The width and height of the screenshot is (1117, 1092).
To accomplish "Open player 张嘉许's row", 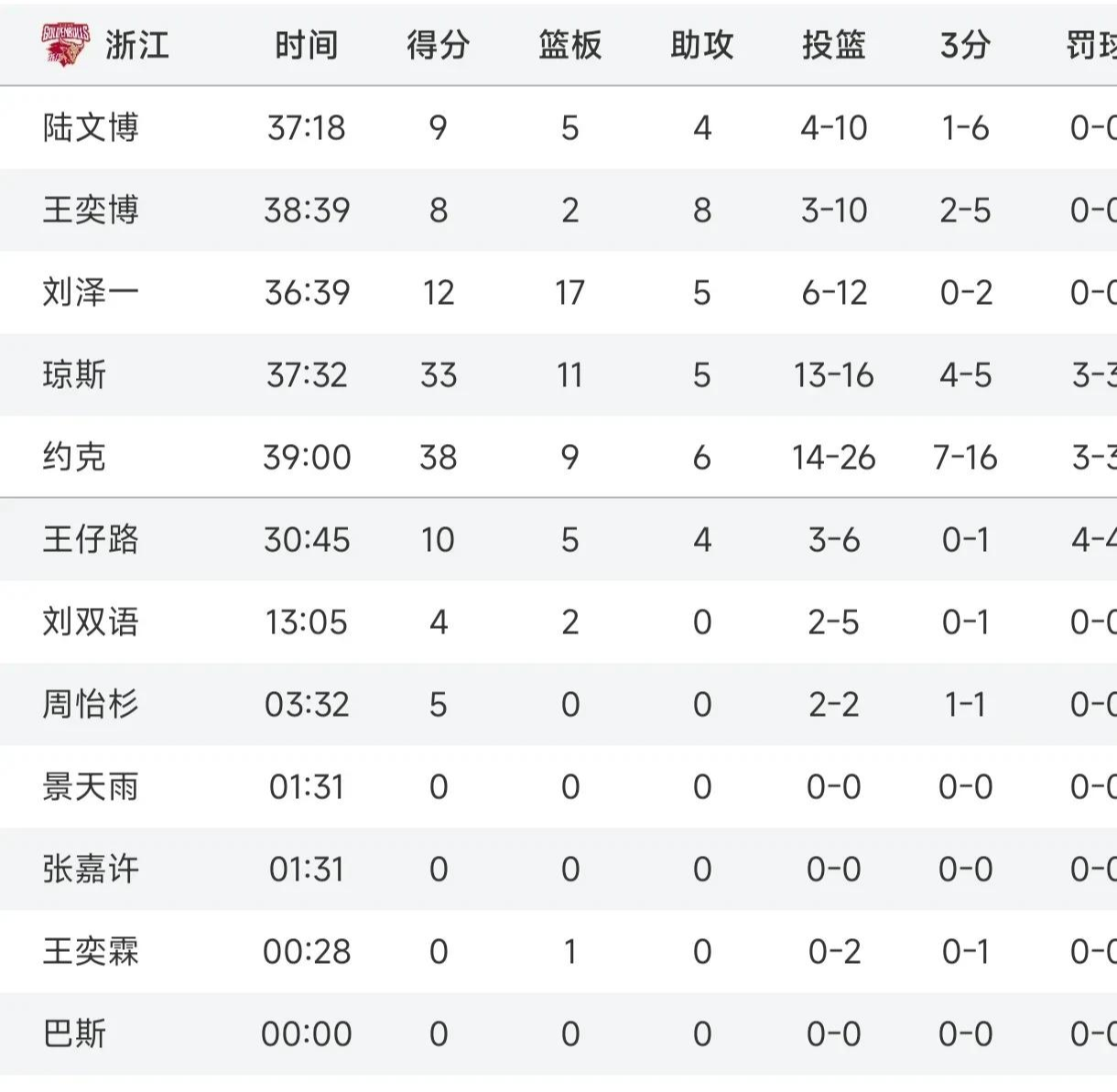I will coord(91,869).
